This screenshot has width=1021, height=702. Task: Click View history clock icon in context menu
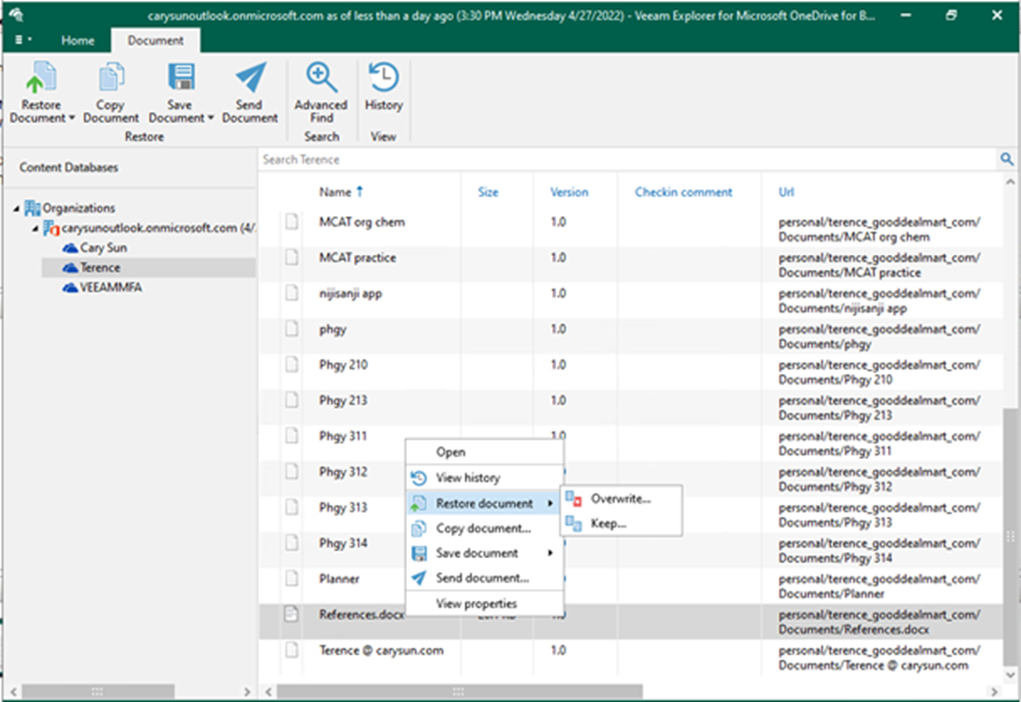419,478
